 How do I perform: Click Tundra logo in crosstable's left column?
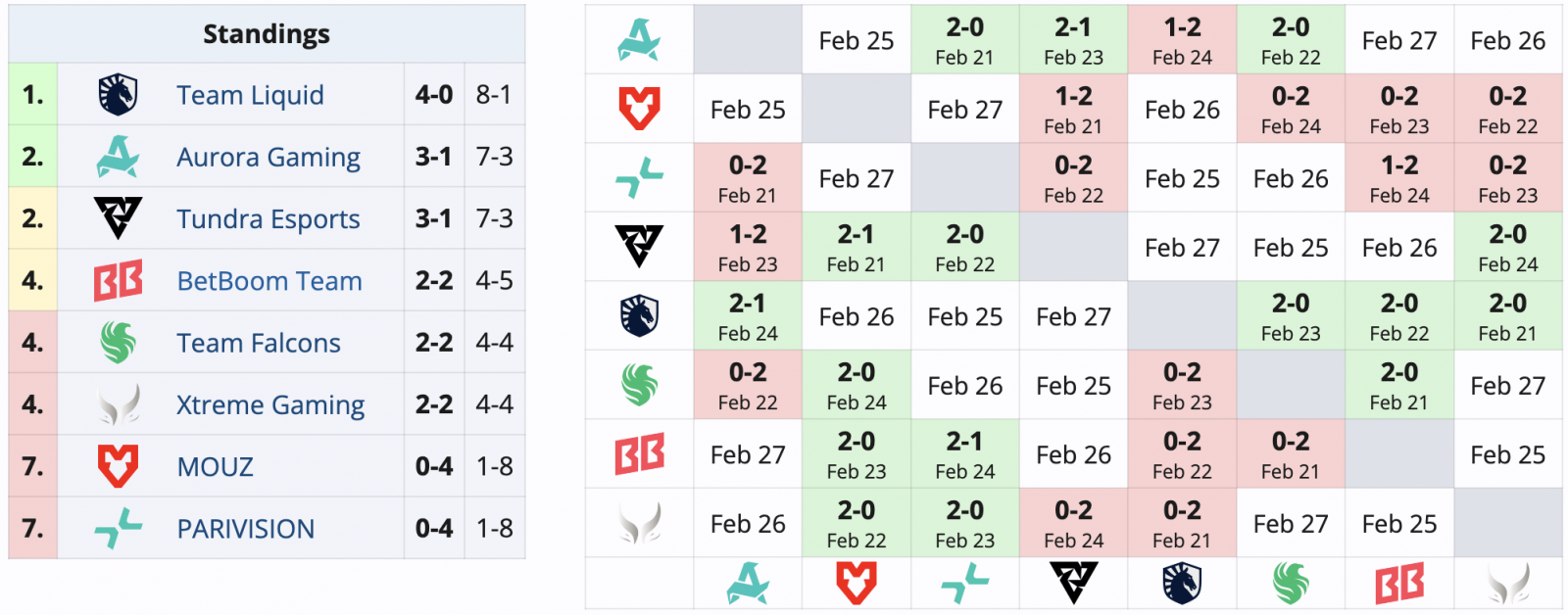[639, 247]
